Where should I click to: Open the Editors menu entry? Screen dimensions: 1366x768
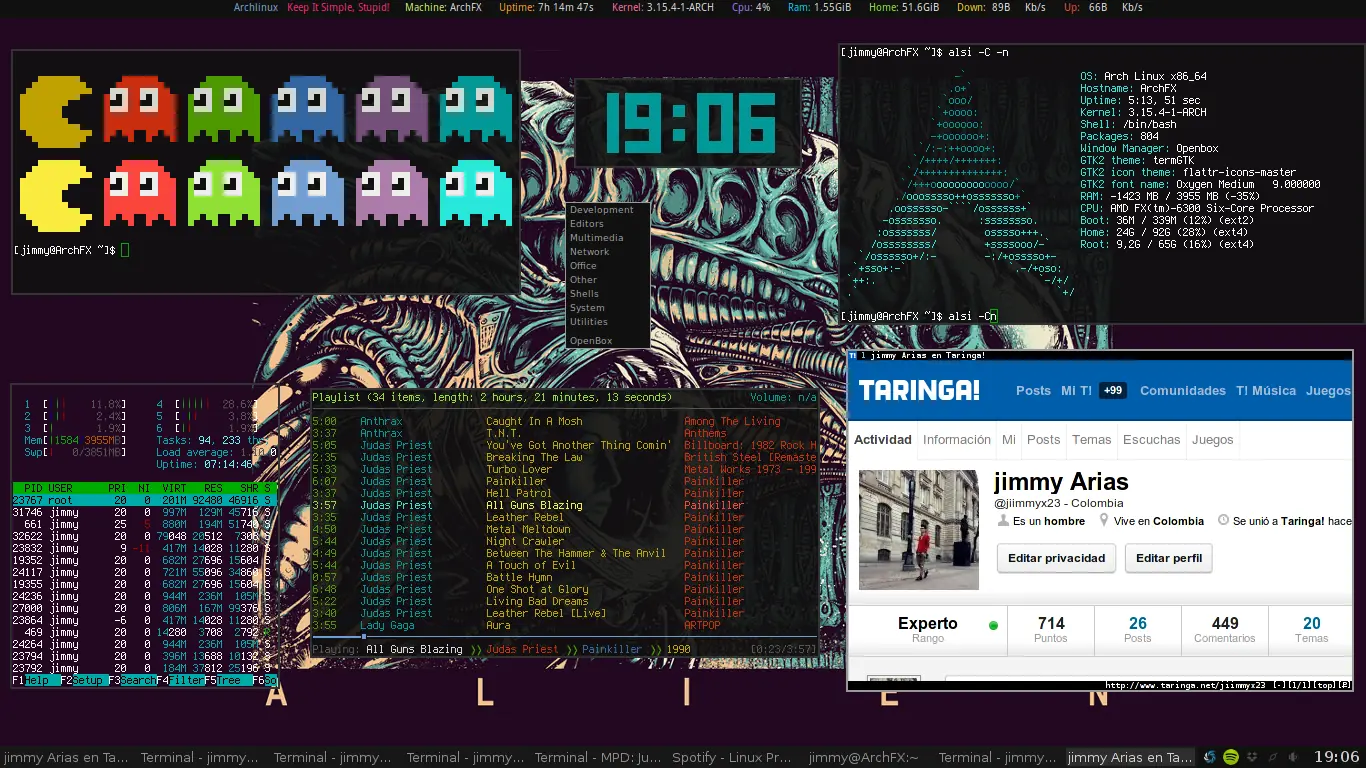click(609, 224)
